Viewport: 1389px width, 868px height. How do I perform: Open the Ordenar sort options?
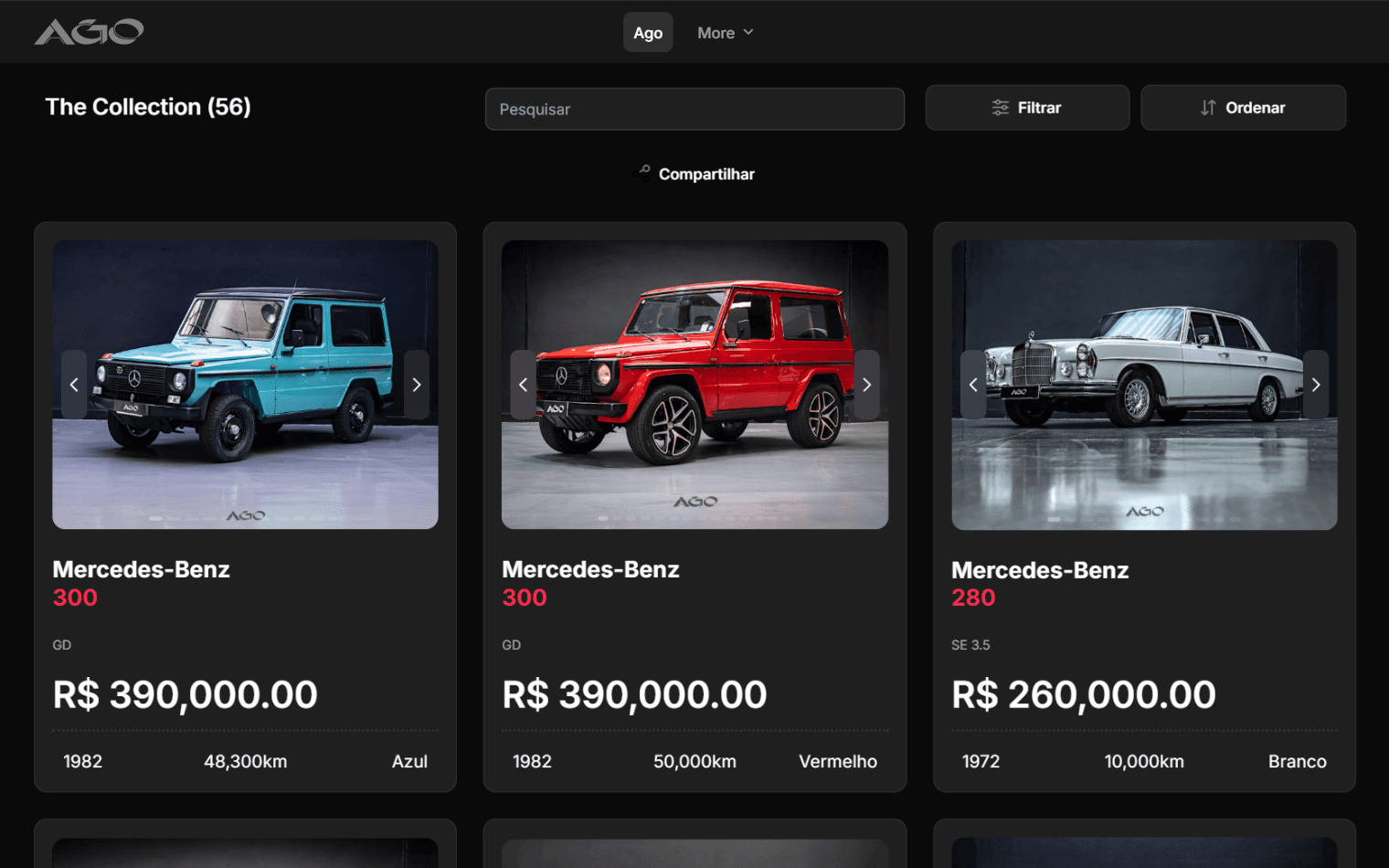[1243, 108]
